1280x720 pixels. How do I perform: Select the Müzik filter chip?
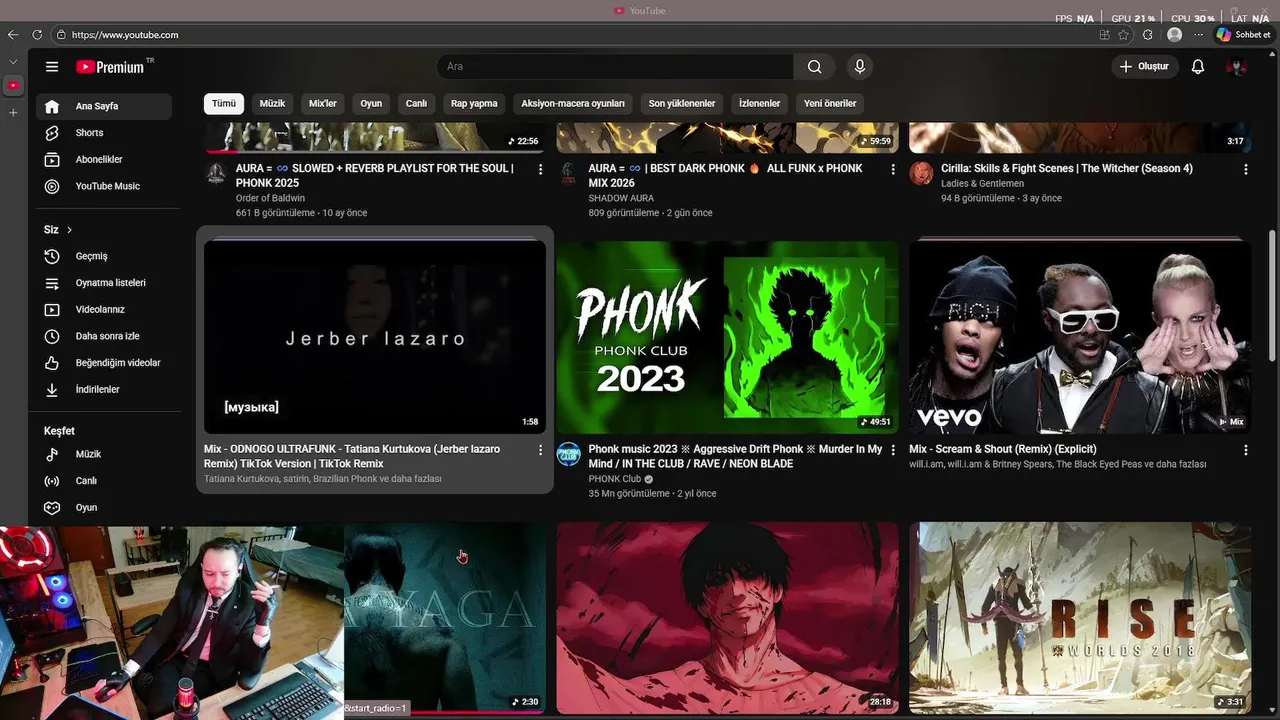coord(272,103)
